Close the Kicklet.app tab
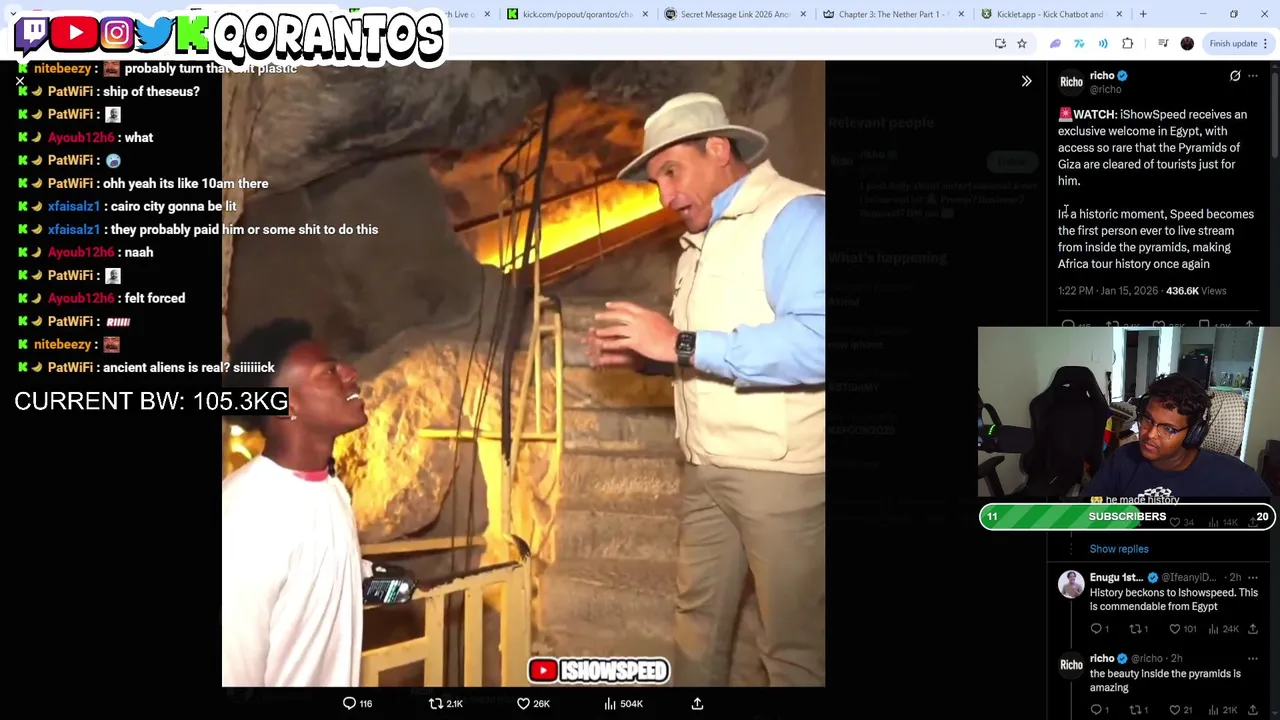This screenshot has height=720, width=1280. tap(1119, 14)
